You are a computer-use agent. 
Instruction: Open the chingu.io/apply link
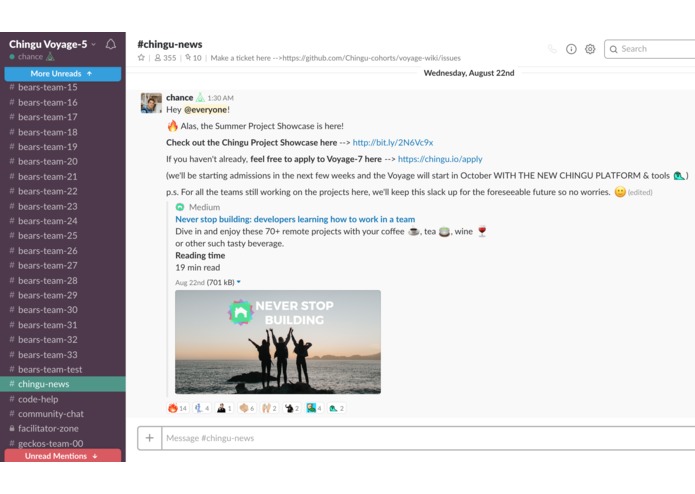[440, 159]
